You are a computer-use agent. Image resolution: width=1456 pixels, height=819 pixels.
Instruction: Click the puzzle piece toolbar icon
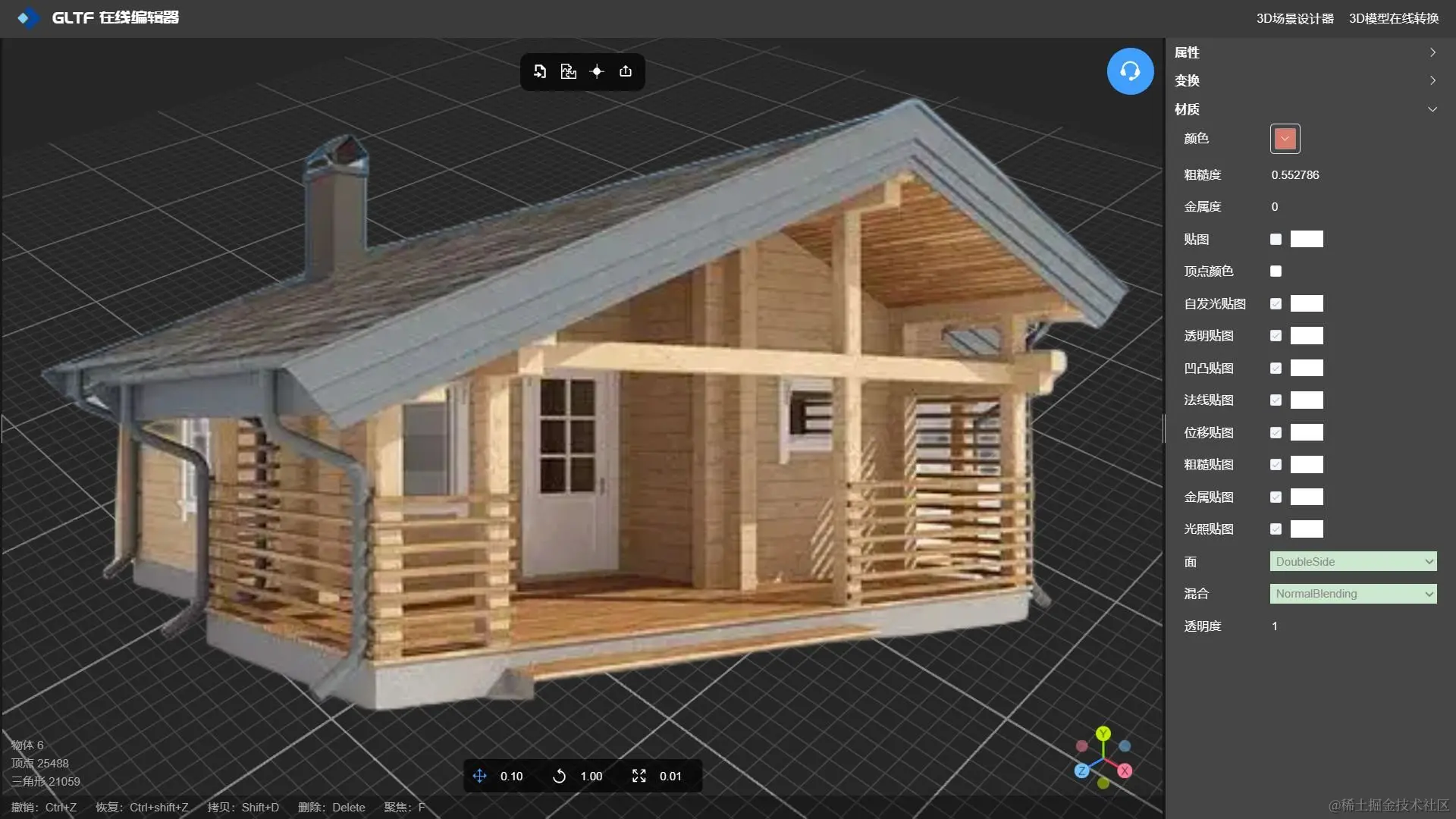click(x=568, y=71)
